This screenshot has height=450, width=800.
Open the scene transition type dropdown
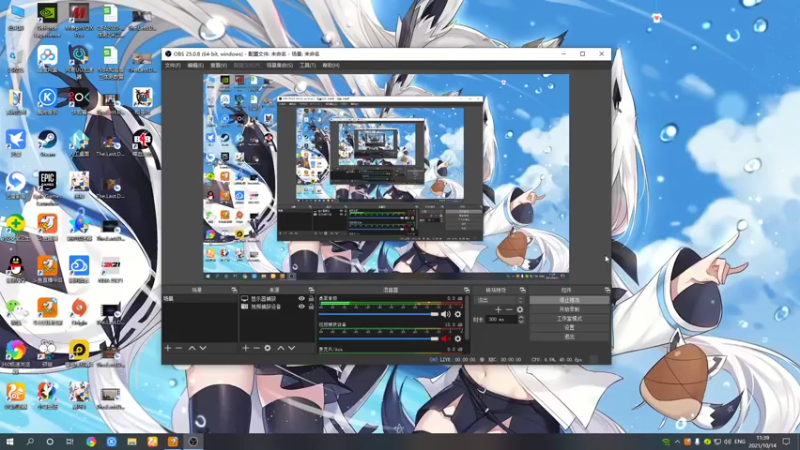499,300
